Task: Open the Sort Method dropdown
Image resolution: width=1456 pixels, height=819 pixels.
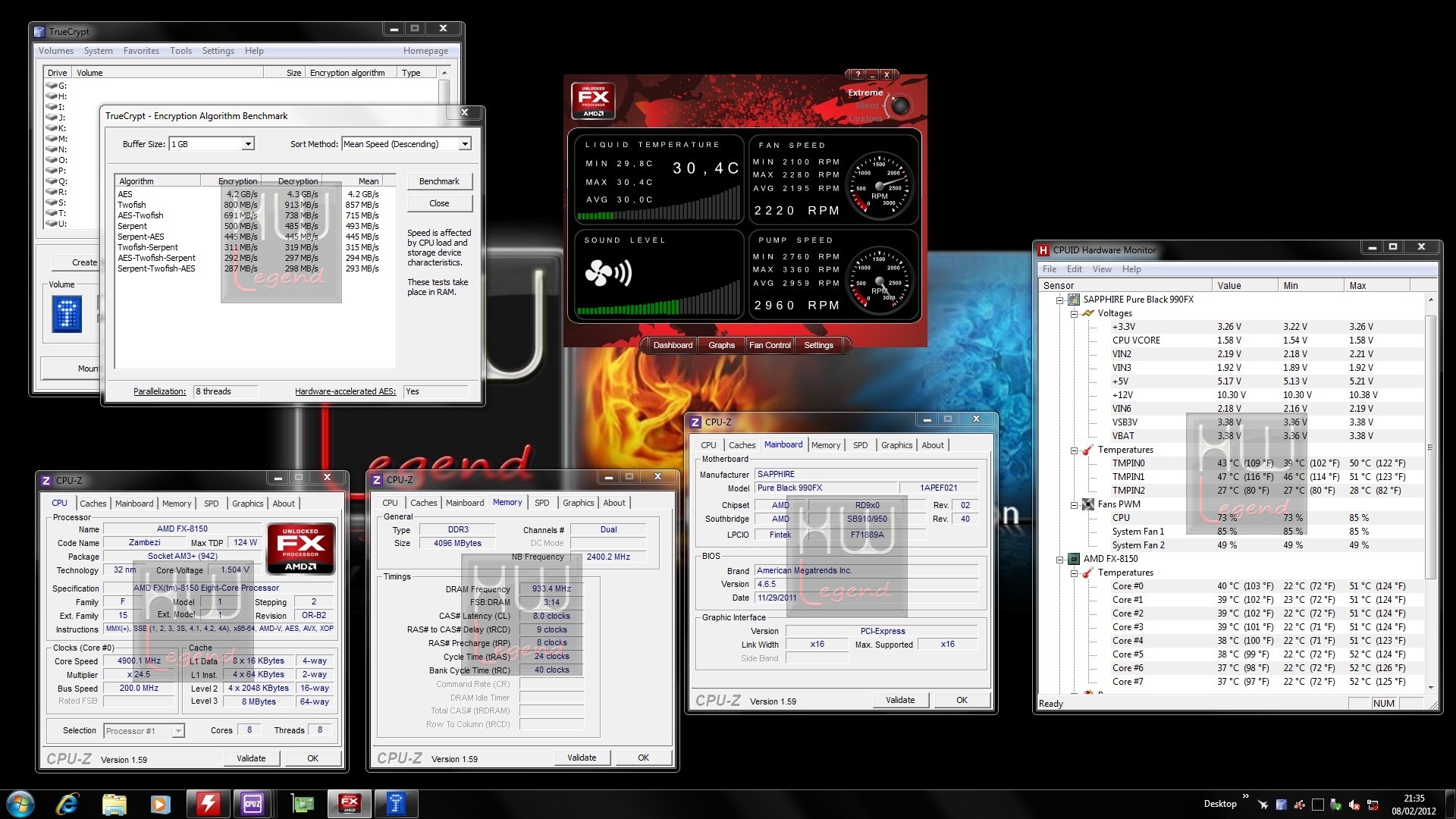Action: point(465,144)
